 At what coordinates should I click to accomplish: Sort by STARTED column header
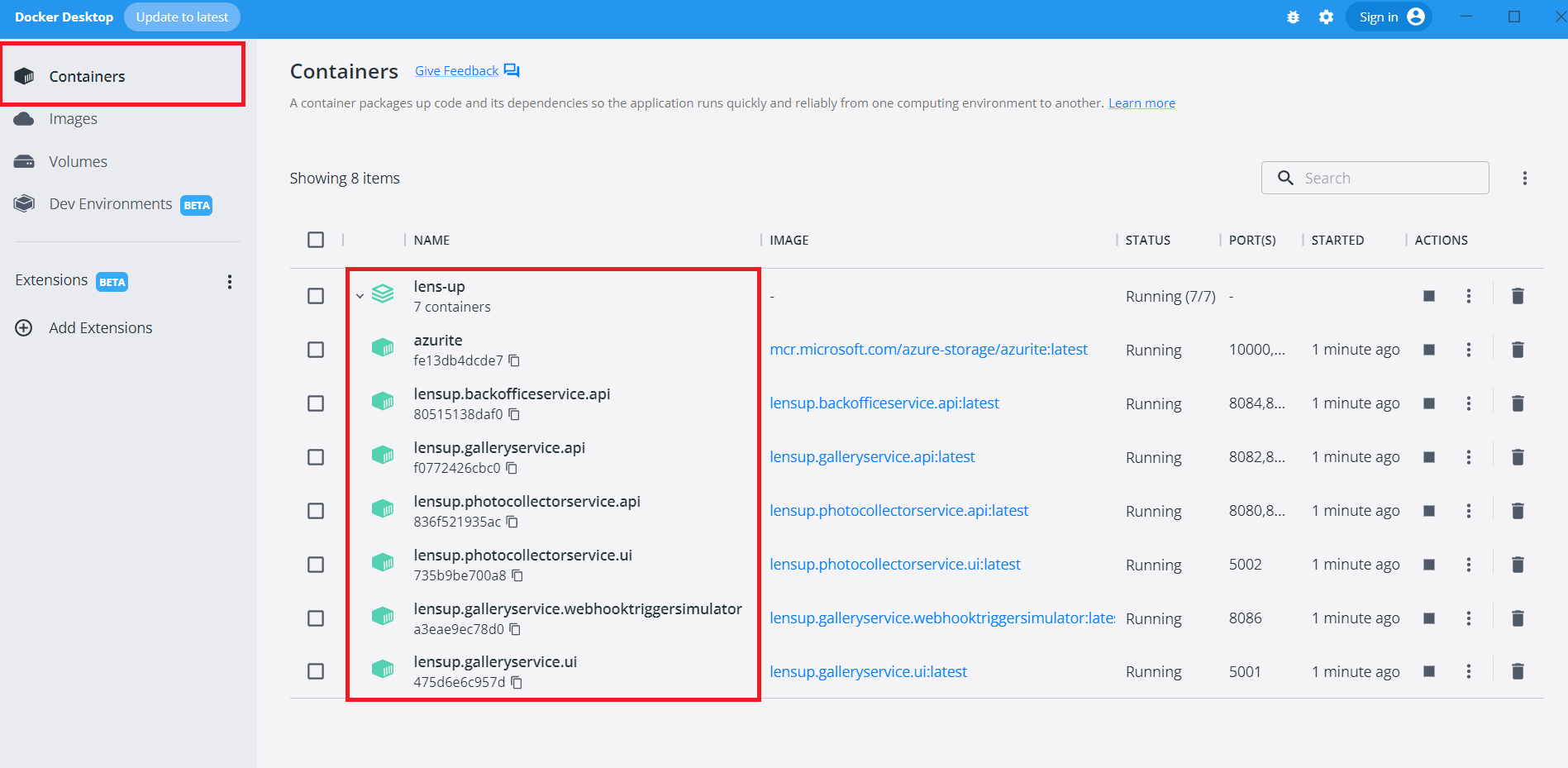tap(1337, 241)
